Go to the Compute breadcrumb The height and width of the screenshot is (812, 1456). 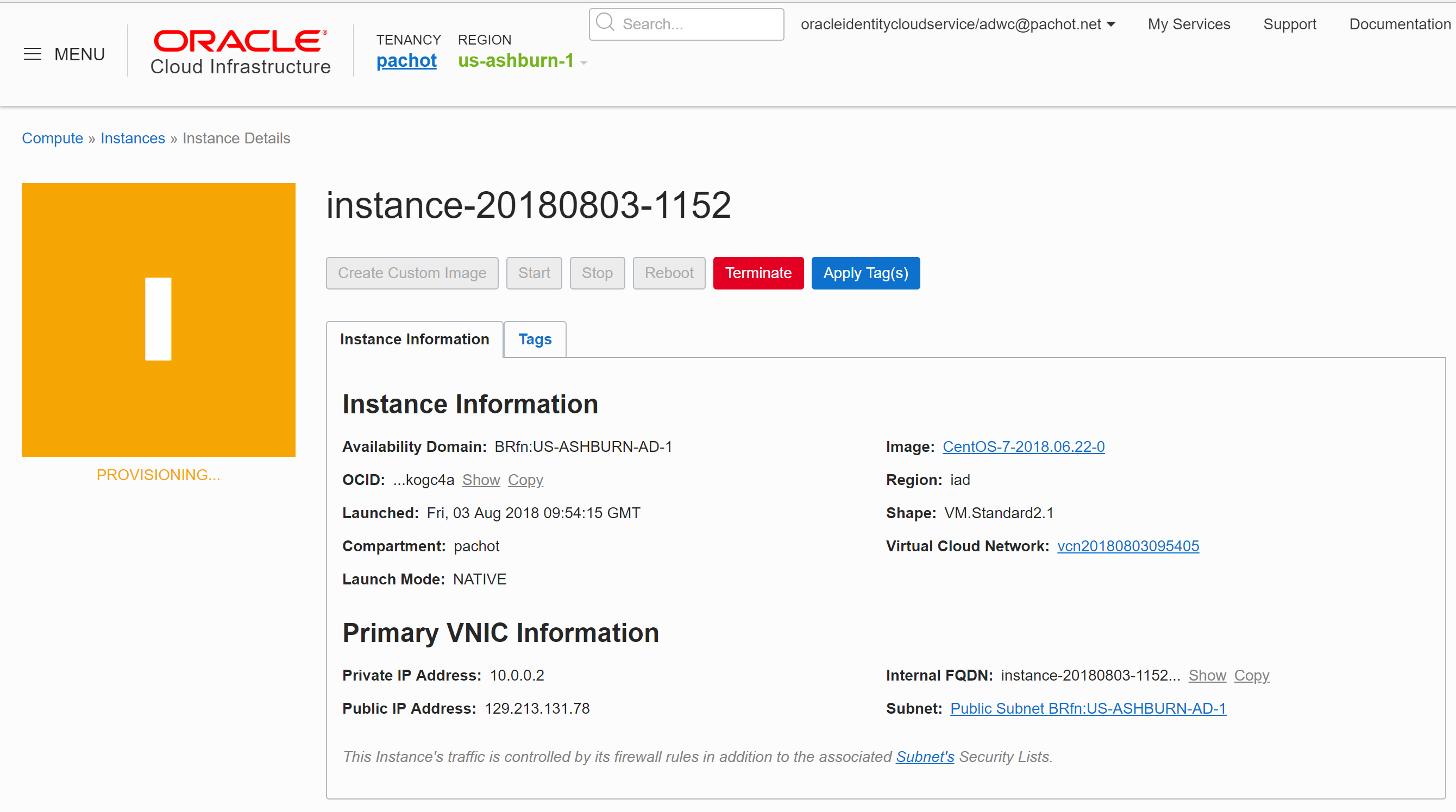click(53, 139)
